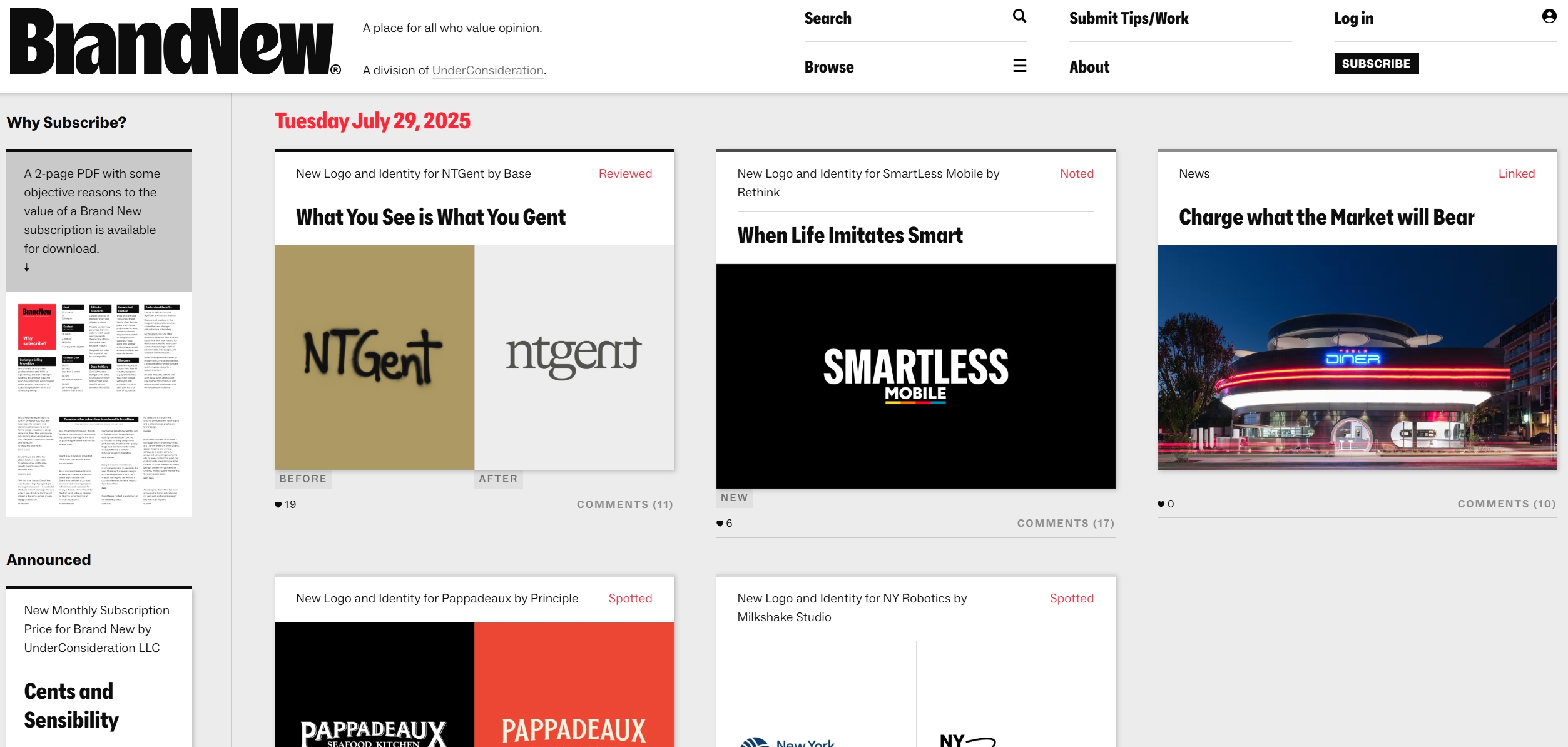Click the red Pappadeaux logo image
This screenshot has height=747, width=1568.
coord(574,684)
